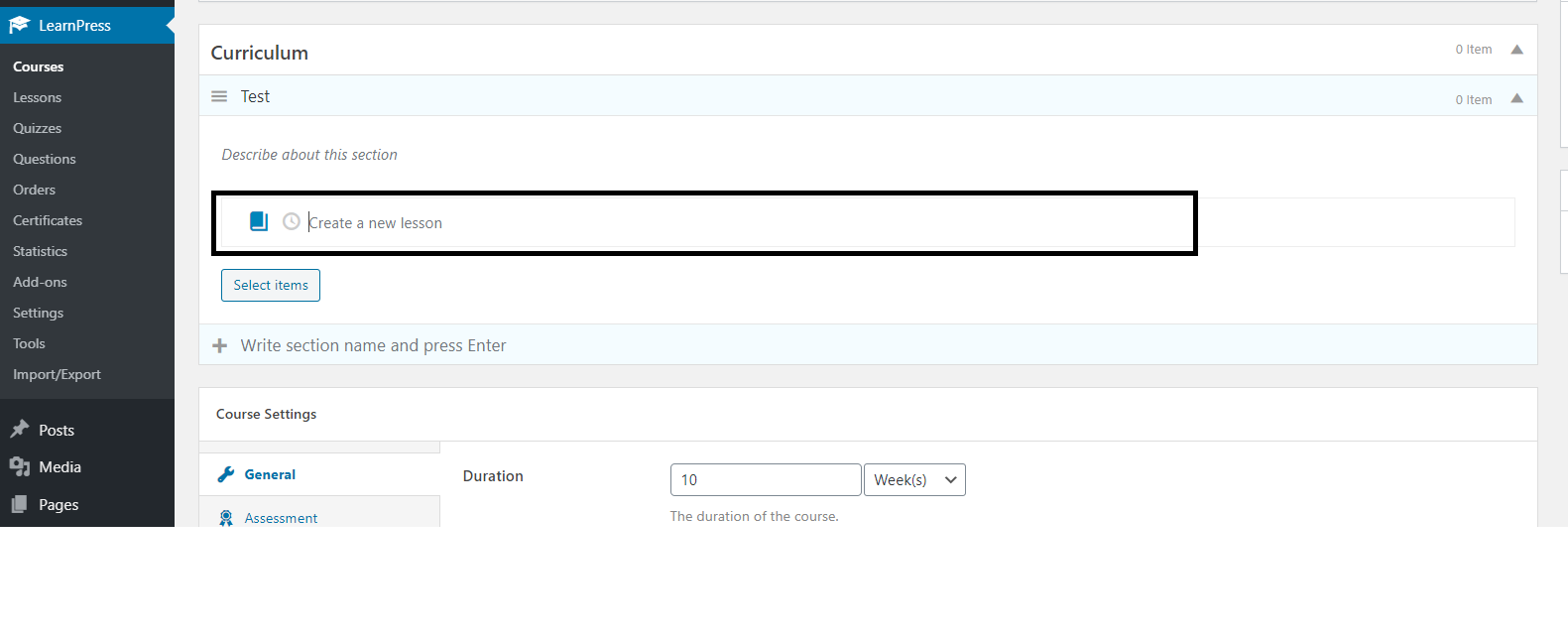Click 'The duration of the course.' text
The image size is (1568, 643).
tap(754, 516)
